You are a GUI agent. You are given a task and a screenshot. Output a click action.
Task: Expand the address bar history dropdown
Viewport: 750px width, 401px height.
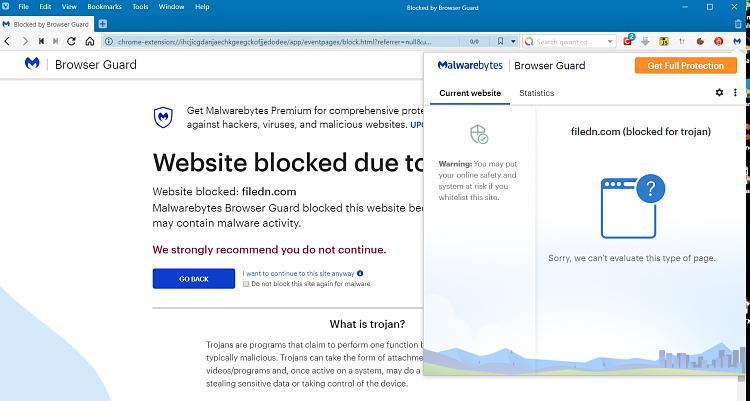(x=513, y=42)
